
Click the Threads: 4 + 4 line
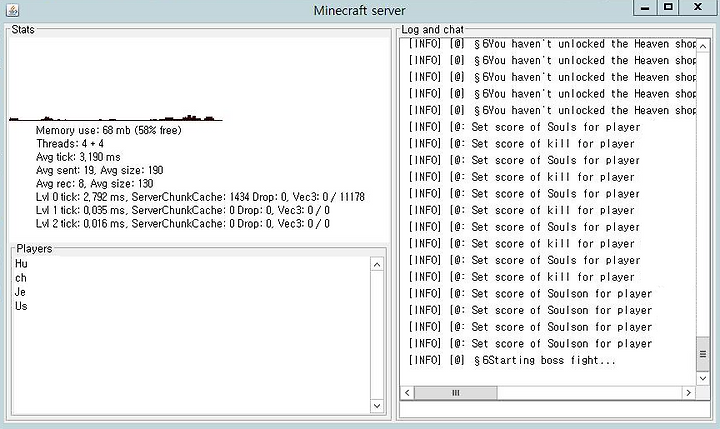coord(70,144)
